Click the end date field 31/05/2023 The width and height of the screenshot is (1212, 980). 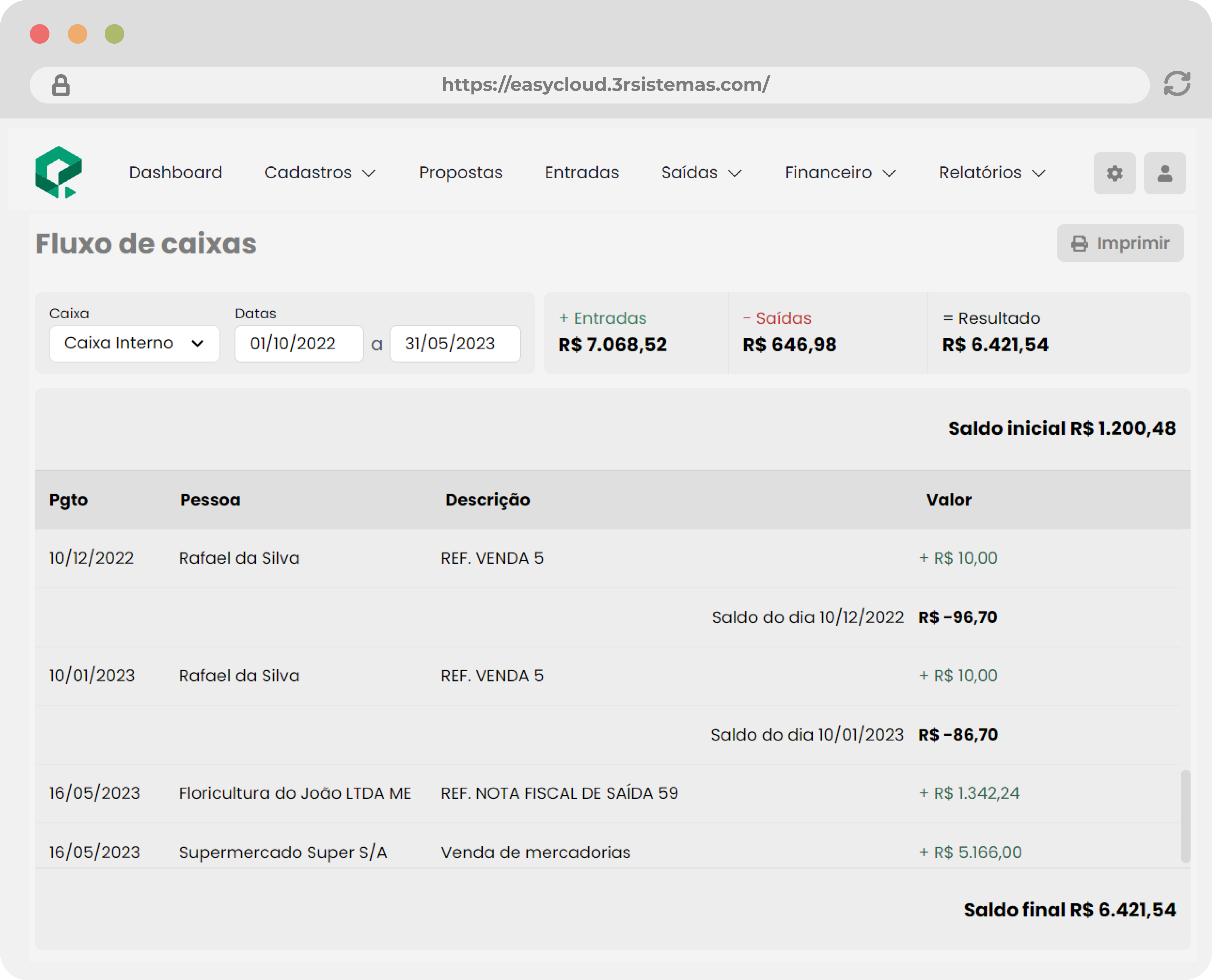[x=455, y=343]
